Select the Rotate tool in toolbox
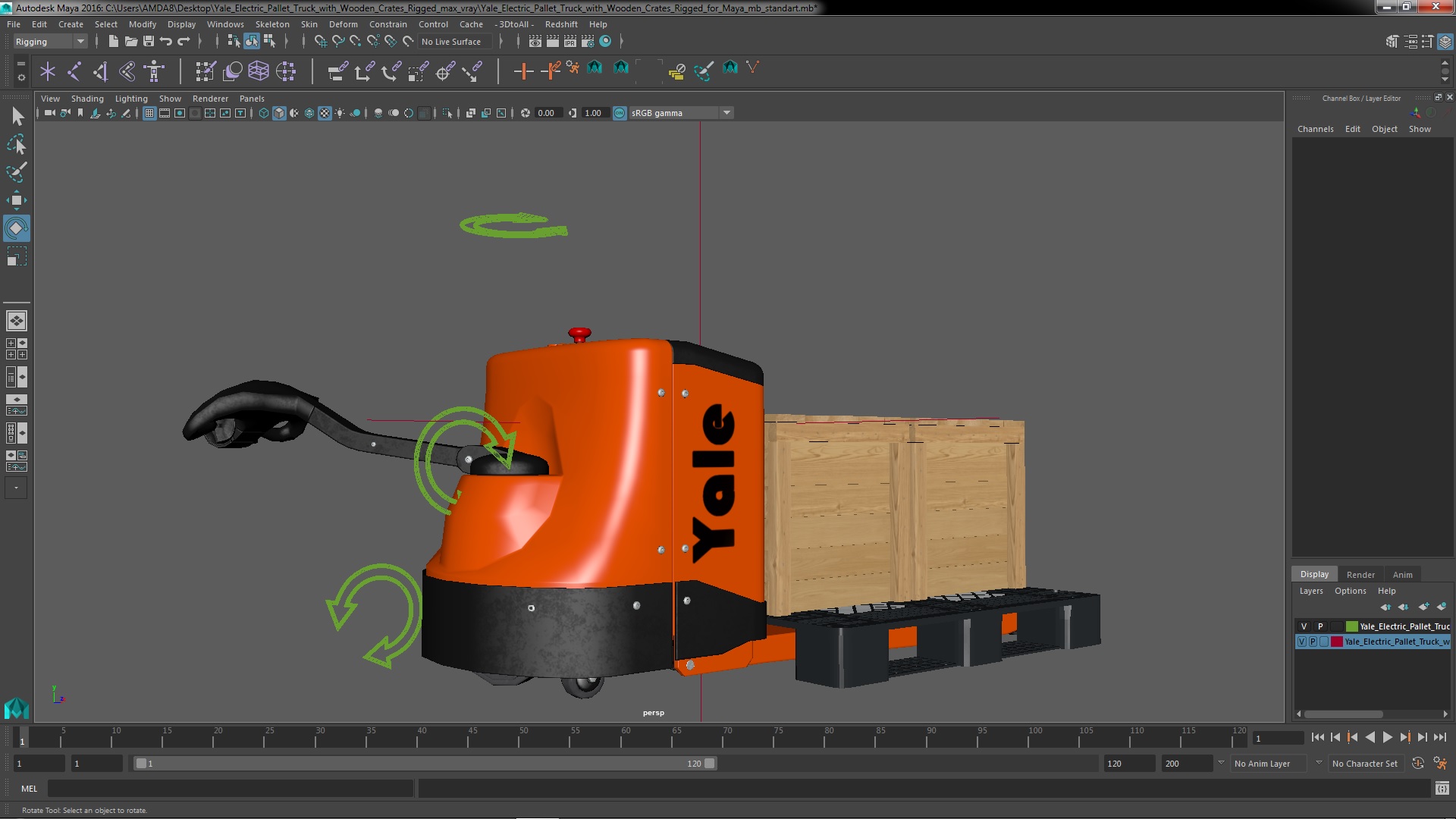Image resolution: width=1456 pixels, height=819 pixels. [17, 228]
